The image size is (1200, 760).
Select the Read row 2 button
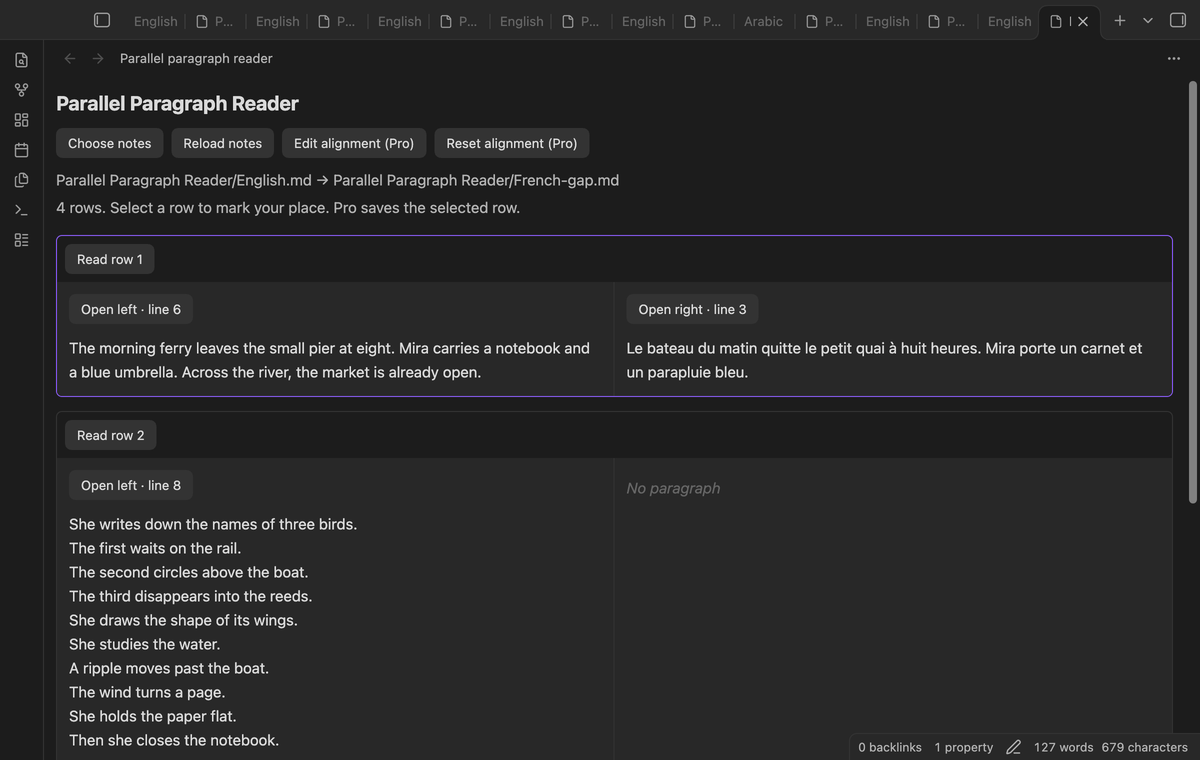[x=111, y=435]
